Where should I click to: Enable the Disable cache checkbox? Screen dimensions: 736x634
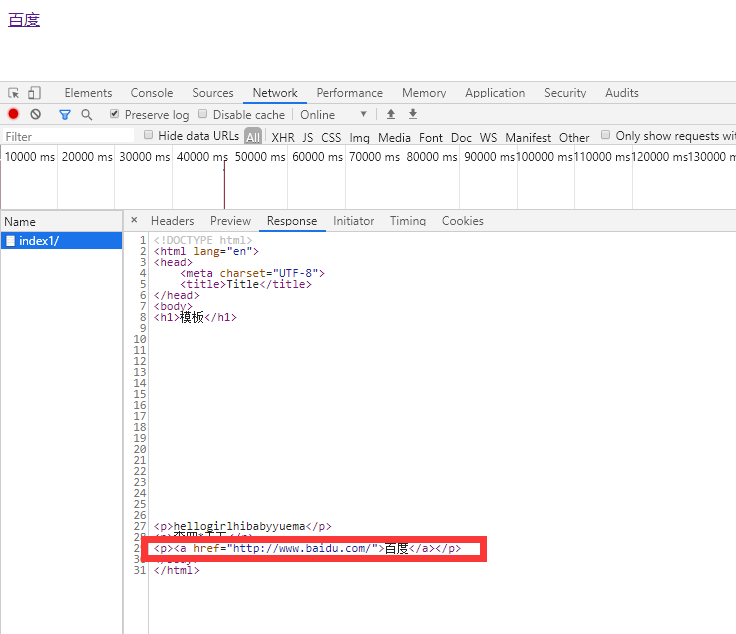click(202, 114)
